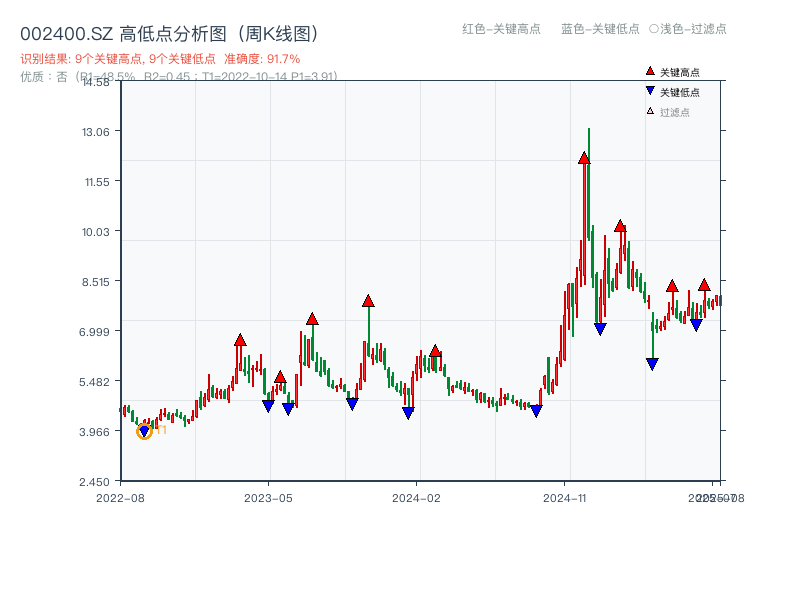Click the blue key-low triangle near 2024-02

[407, 412]
